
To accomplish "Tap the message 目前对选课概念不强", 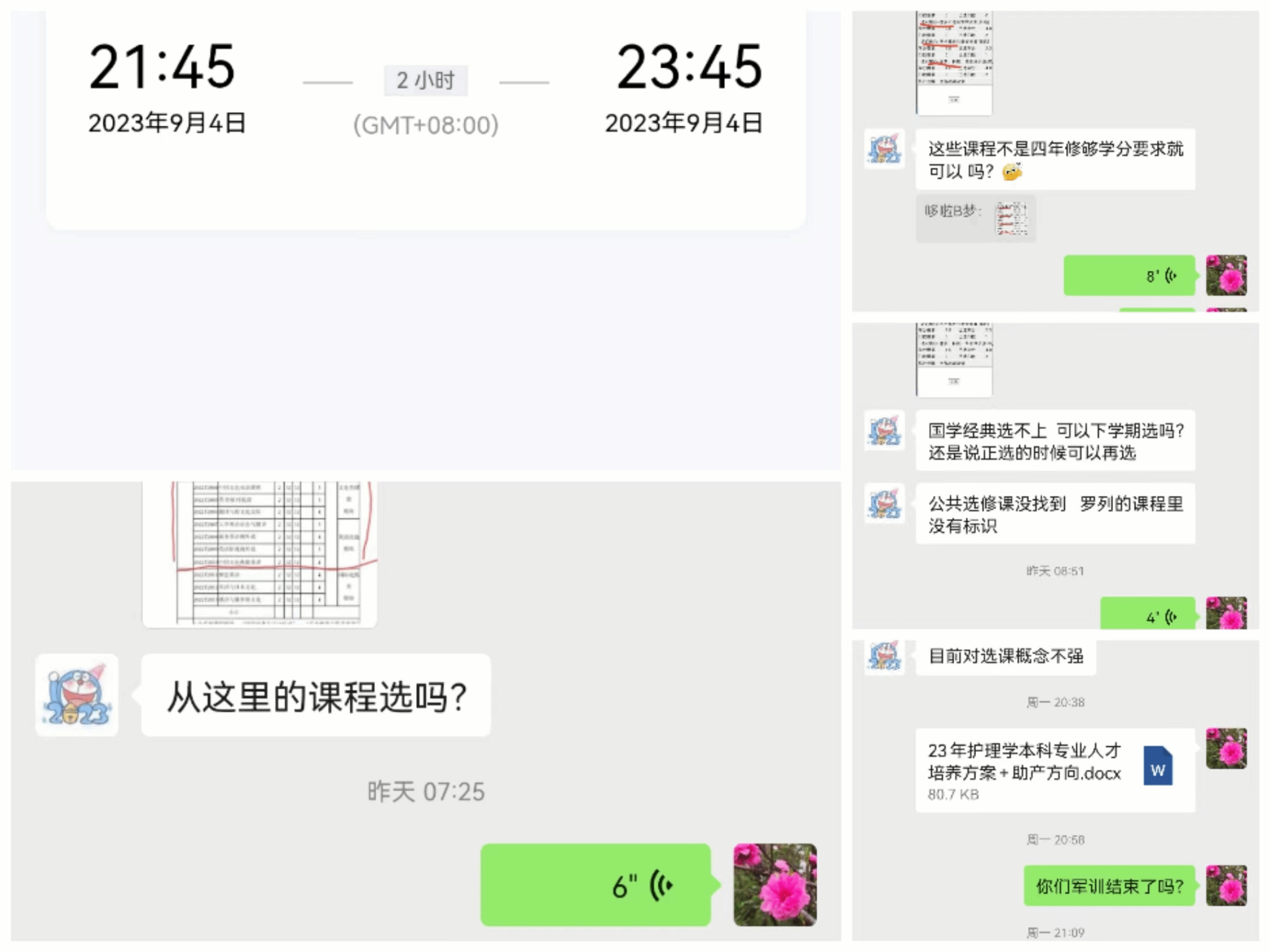I will tap(1005, 656).
